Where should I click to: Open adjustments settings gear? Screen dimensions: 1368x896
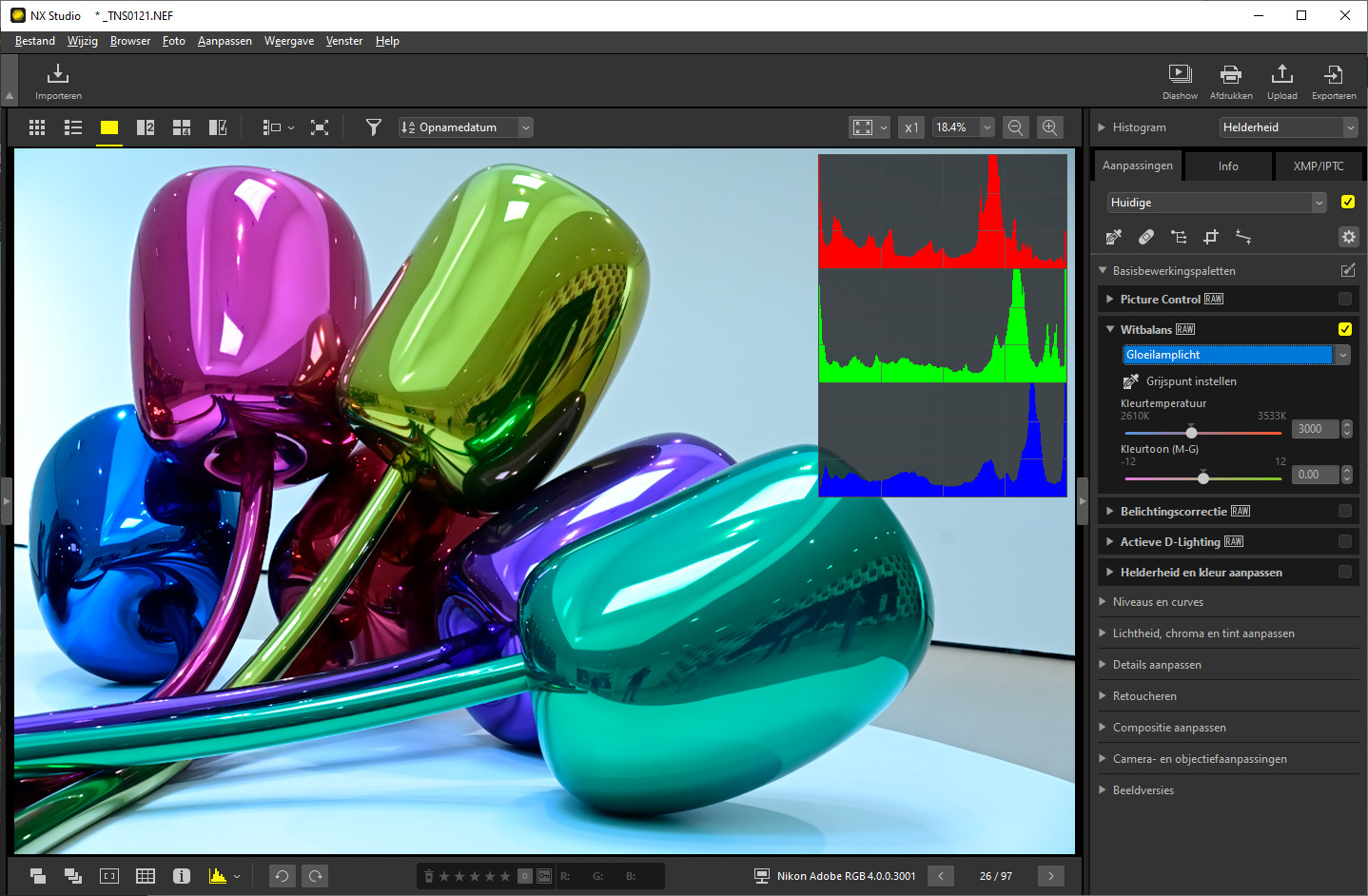1349,237
